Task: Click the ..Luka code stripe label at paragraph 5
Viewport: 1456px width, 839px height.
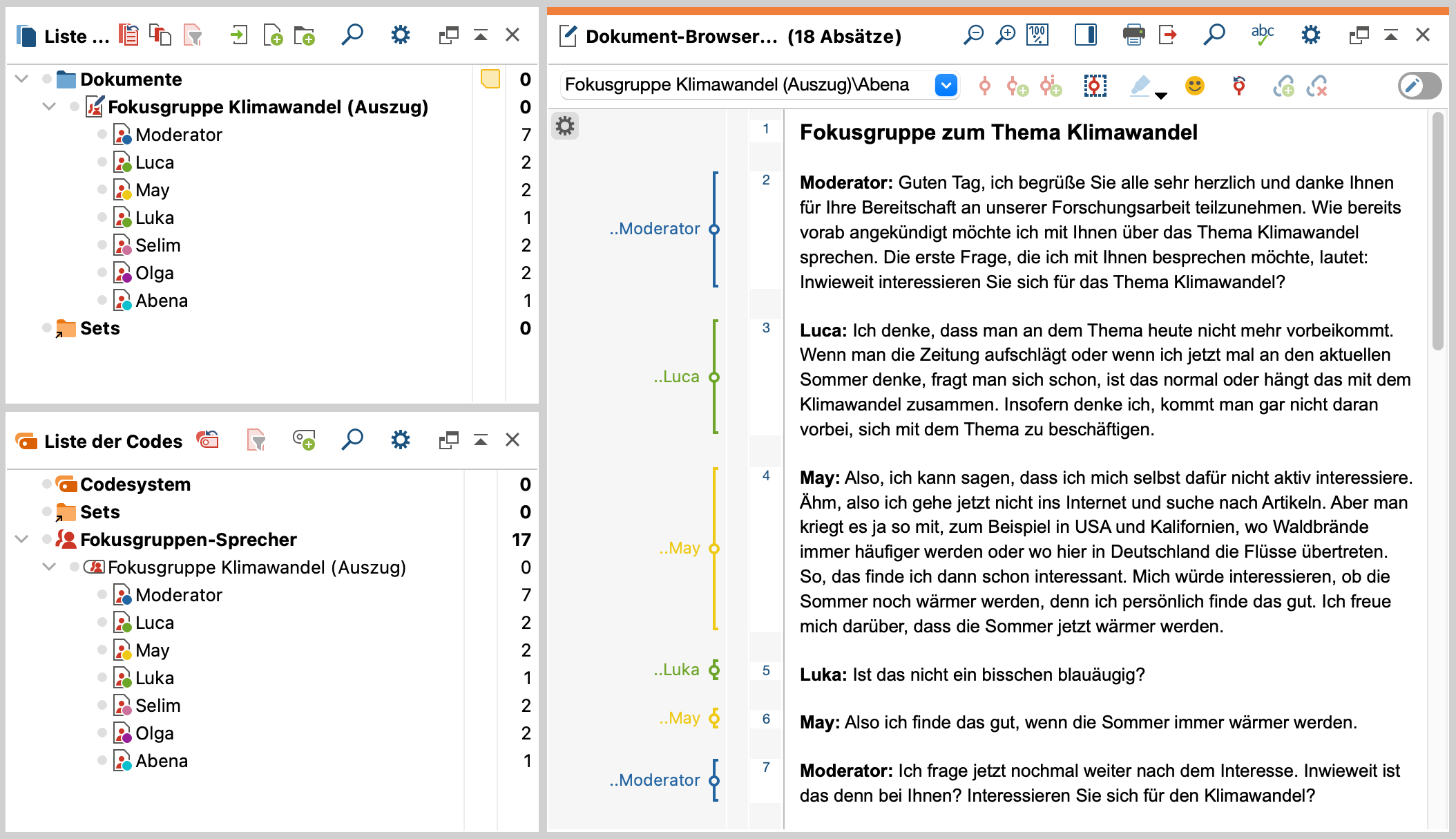Action: (x=676, y=670)
